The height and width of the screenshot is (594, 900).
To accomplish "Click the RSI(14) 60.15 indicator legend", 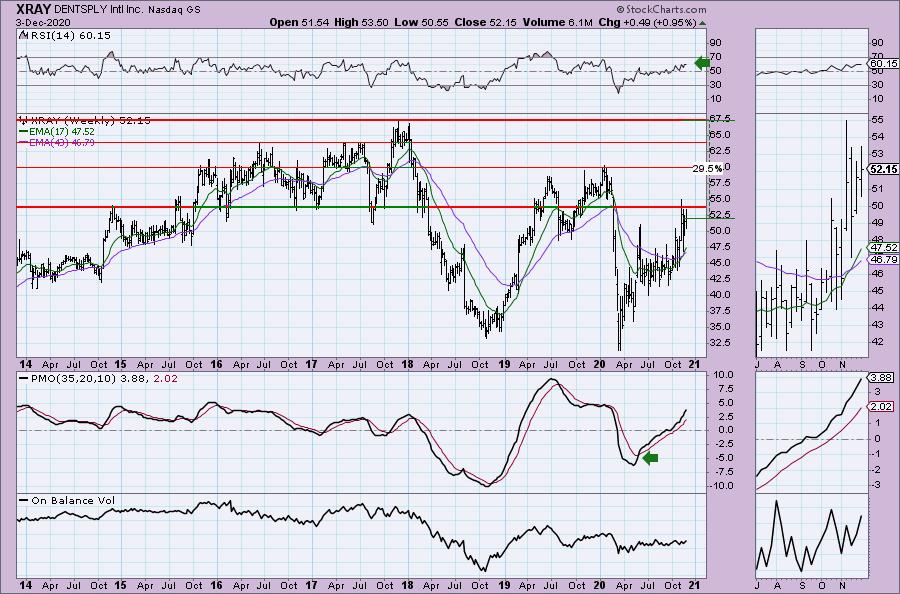I will pyautogui.click(x=69, y=35).
